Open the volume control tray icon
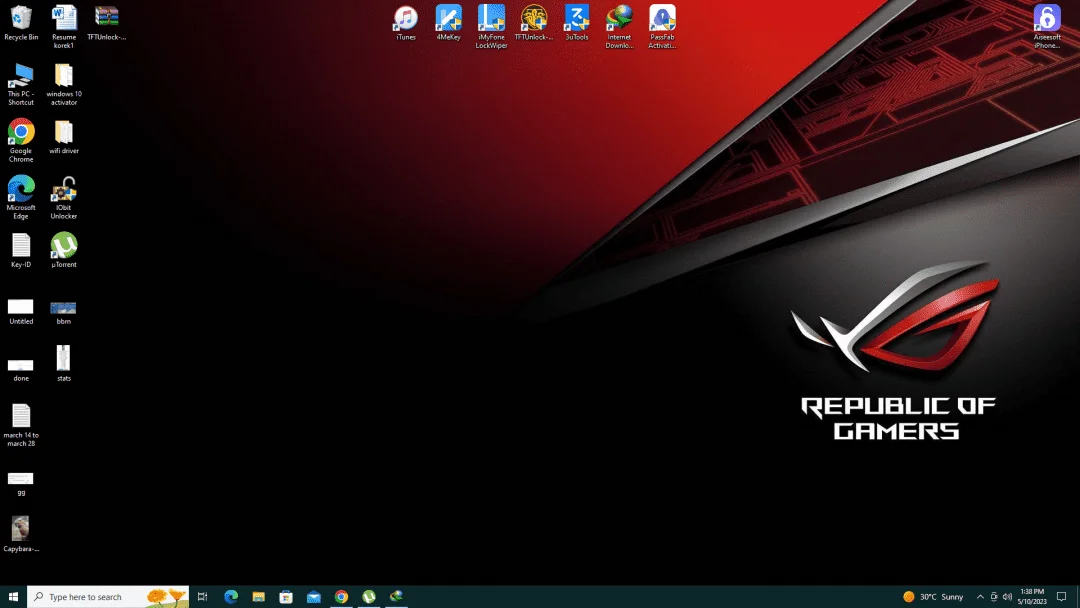 pyautogui.click(x=1008, y=596)
